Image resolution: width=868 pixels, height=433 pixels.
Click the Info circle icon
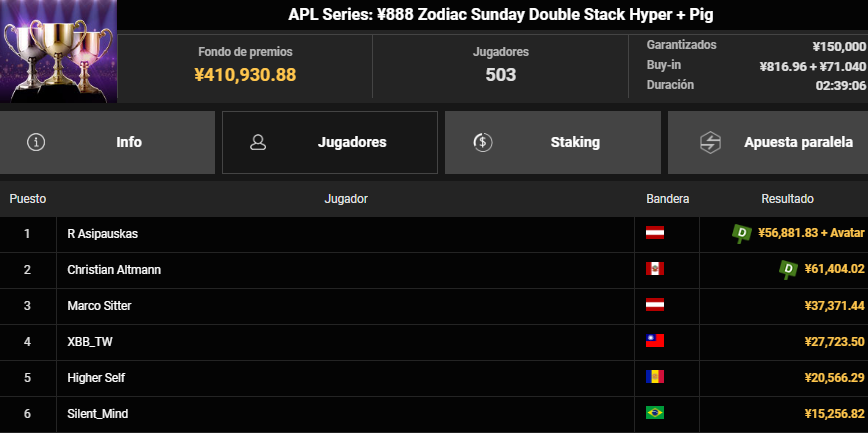click(x=36, y=142)
